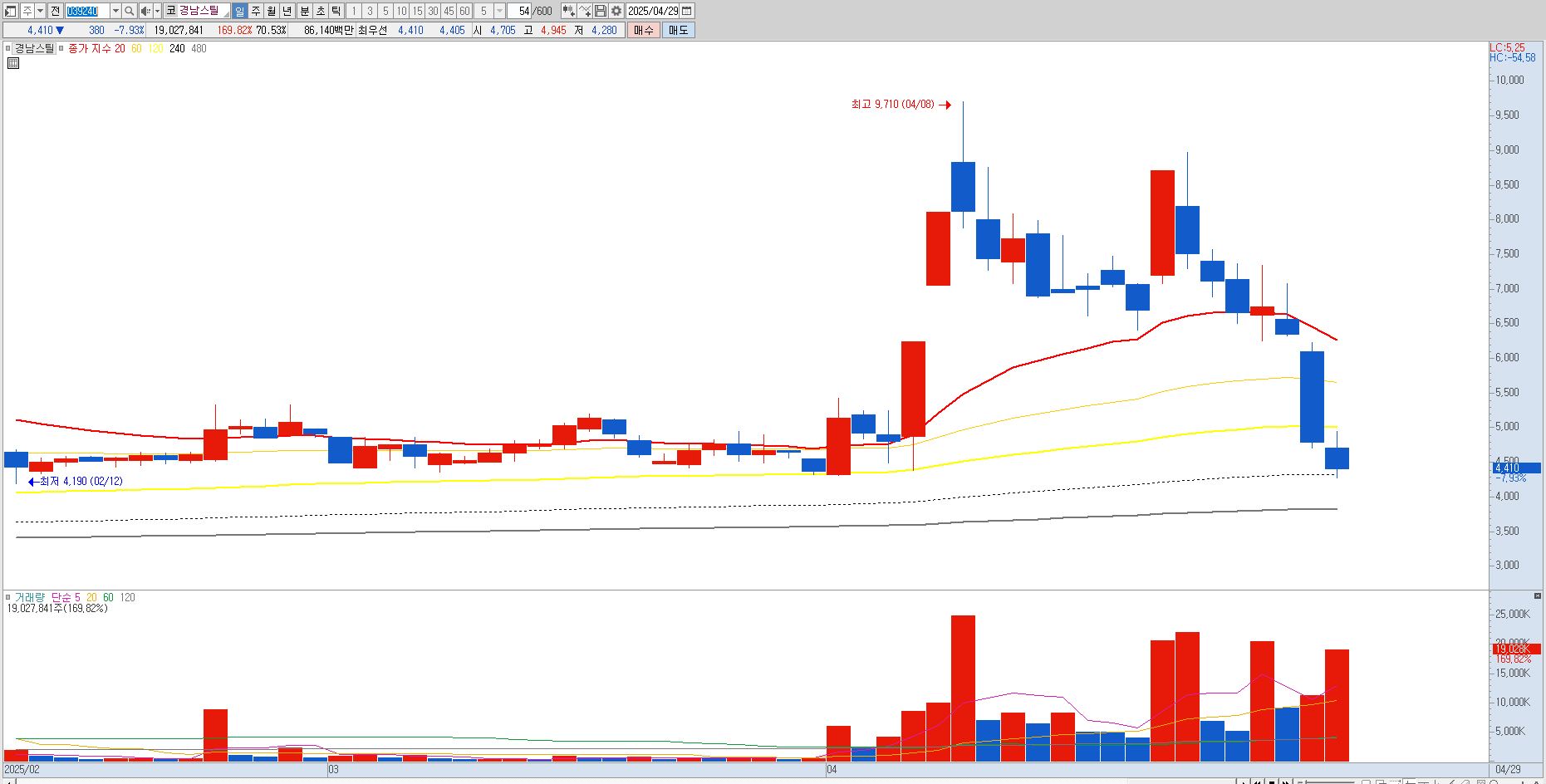Viewport: 1546px width, 784px height.
Task: Open the dropdown next to 주 selector
Action: 40,11
